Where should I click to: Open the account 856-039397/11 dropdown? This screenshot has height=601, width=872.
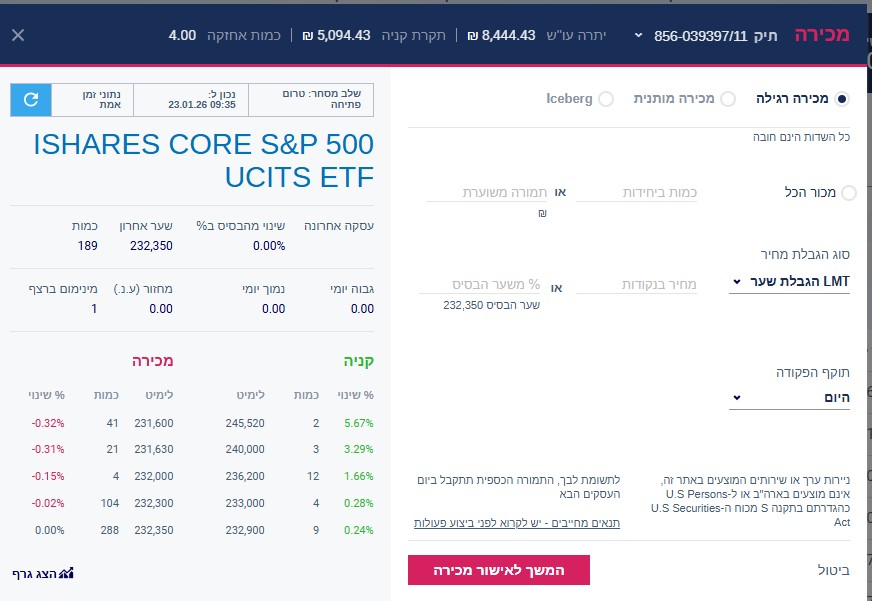click(x=637, y=36)
